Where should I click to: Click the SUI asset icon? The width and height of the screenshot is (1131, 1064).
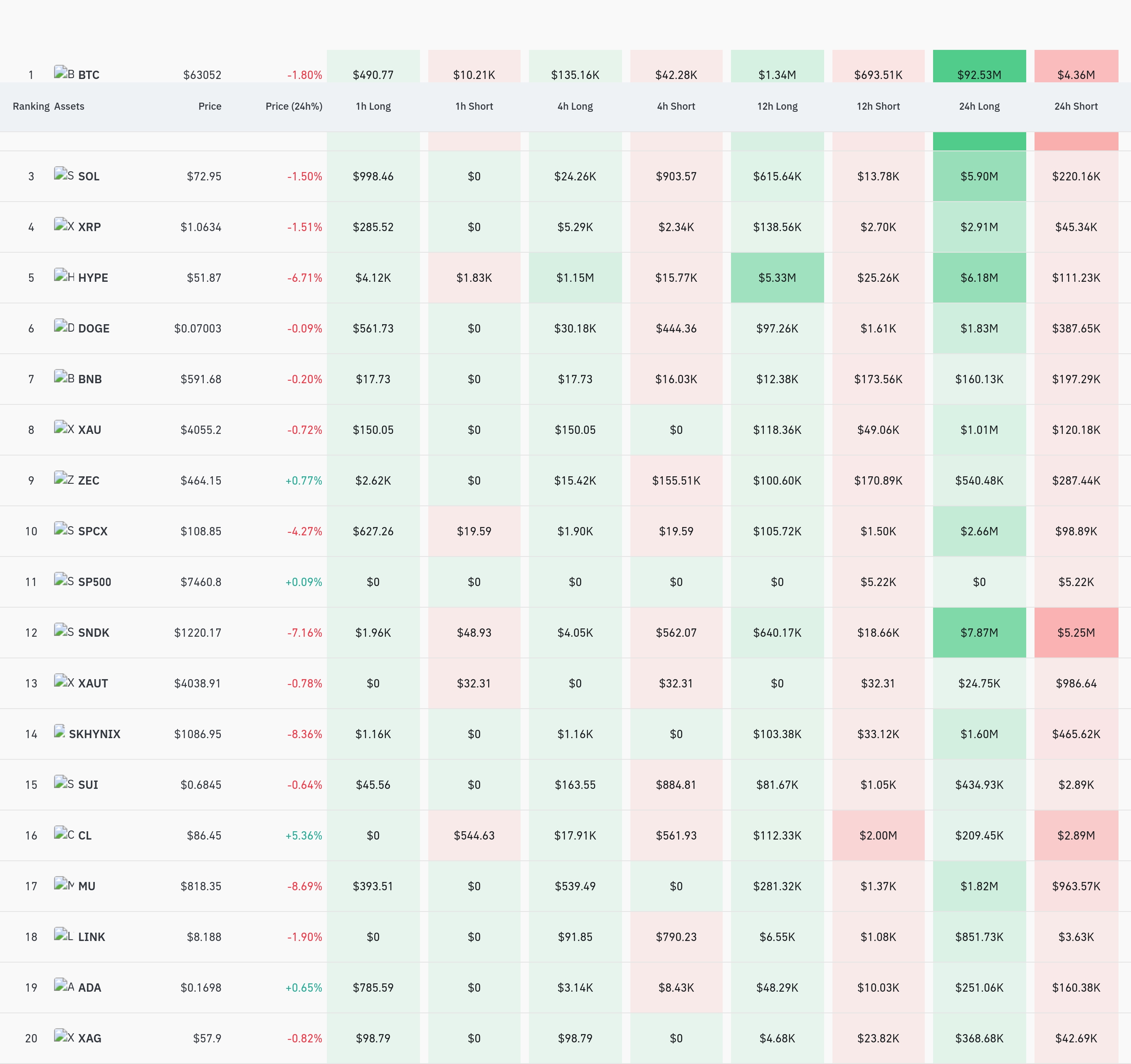pos(64,783)
